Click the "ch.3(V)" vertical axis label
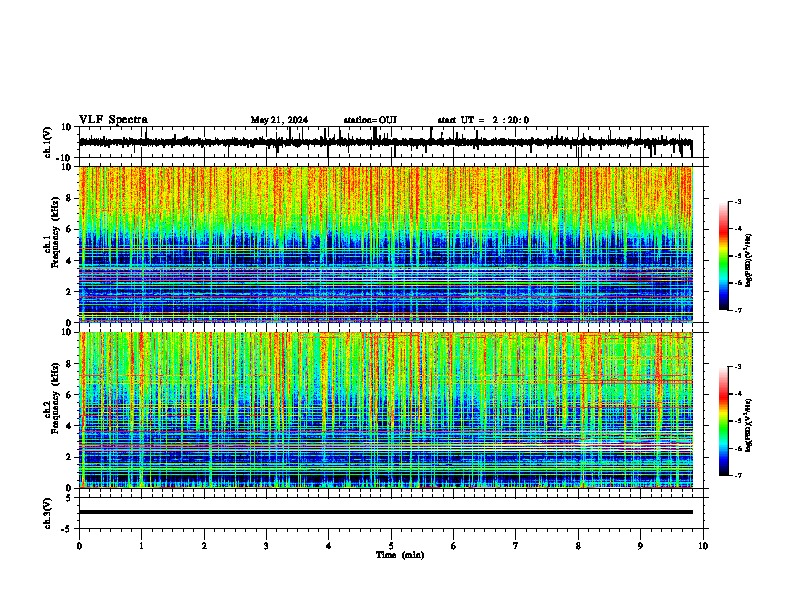Viewport: 792px width, 612px height. pos(48,513)
